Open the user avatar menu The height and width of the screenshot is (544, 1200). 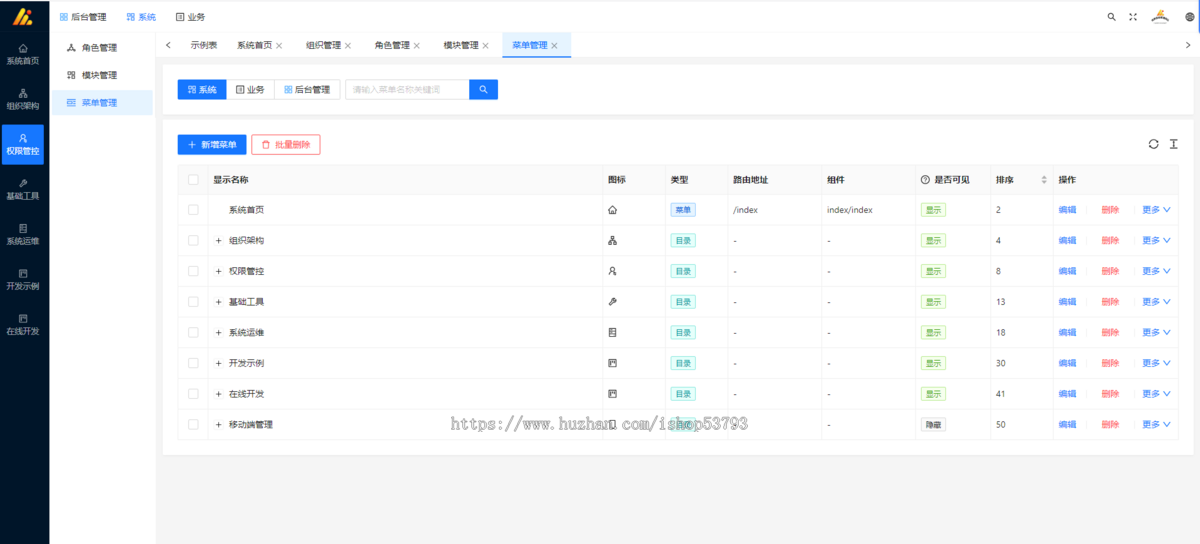tap(1160, 16)
